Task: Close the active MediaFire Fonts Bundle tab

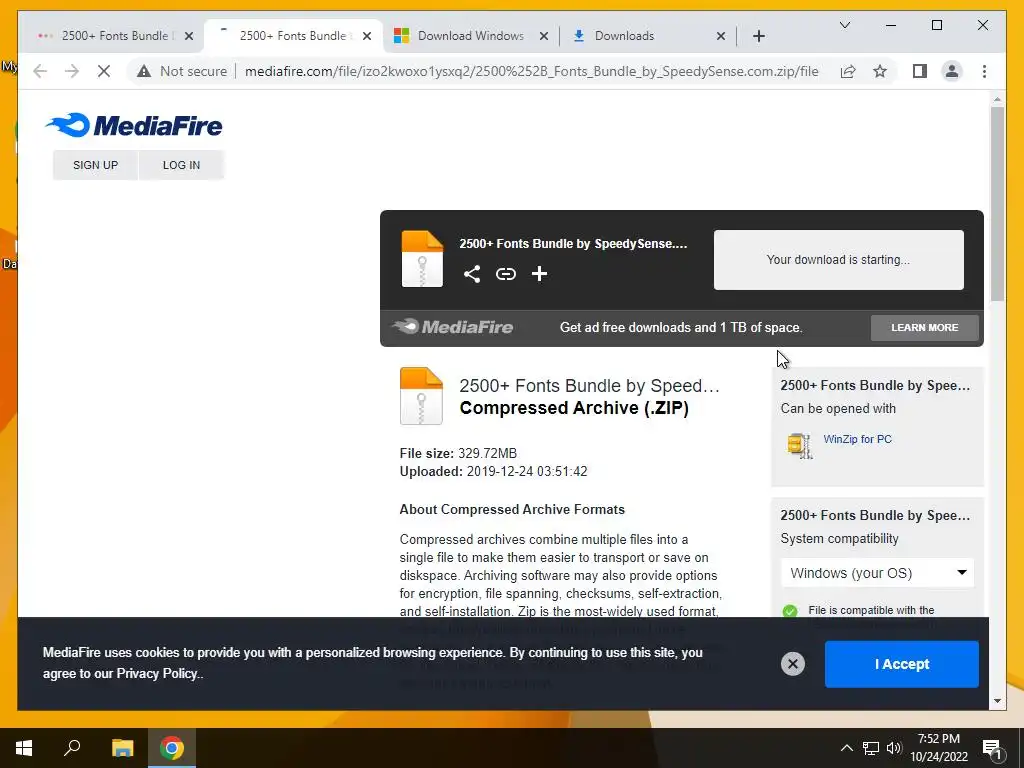Action: coord(367,36)
